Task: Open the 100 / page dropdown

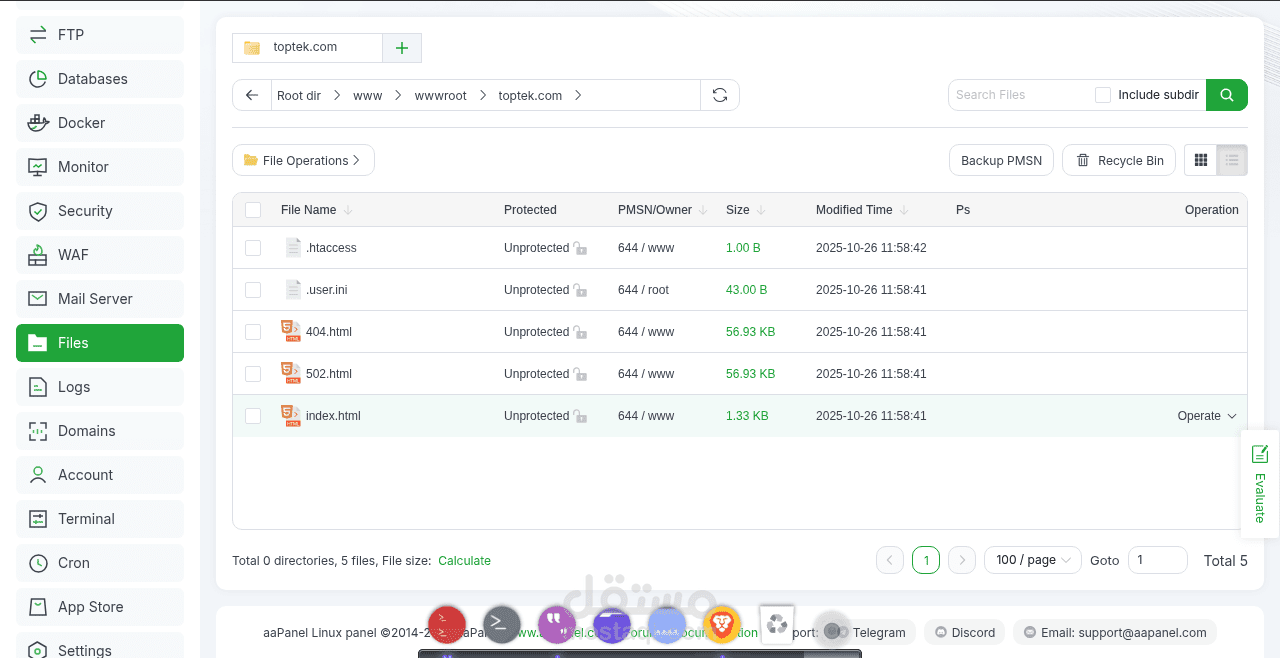Action: coord(1033,560)
